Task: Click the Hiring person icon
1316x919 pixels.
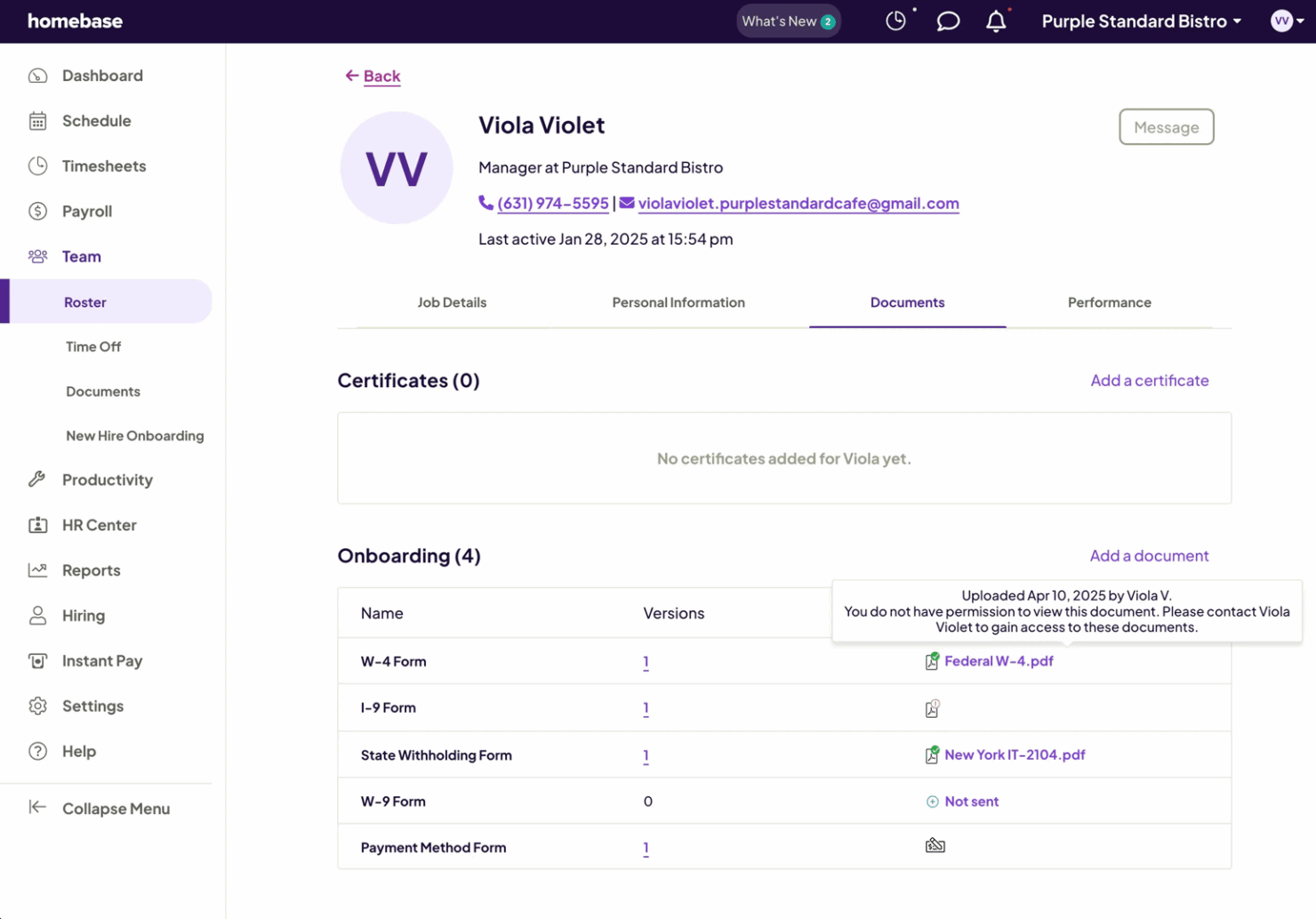Action: click(x=37, y=616)
